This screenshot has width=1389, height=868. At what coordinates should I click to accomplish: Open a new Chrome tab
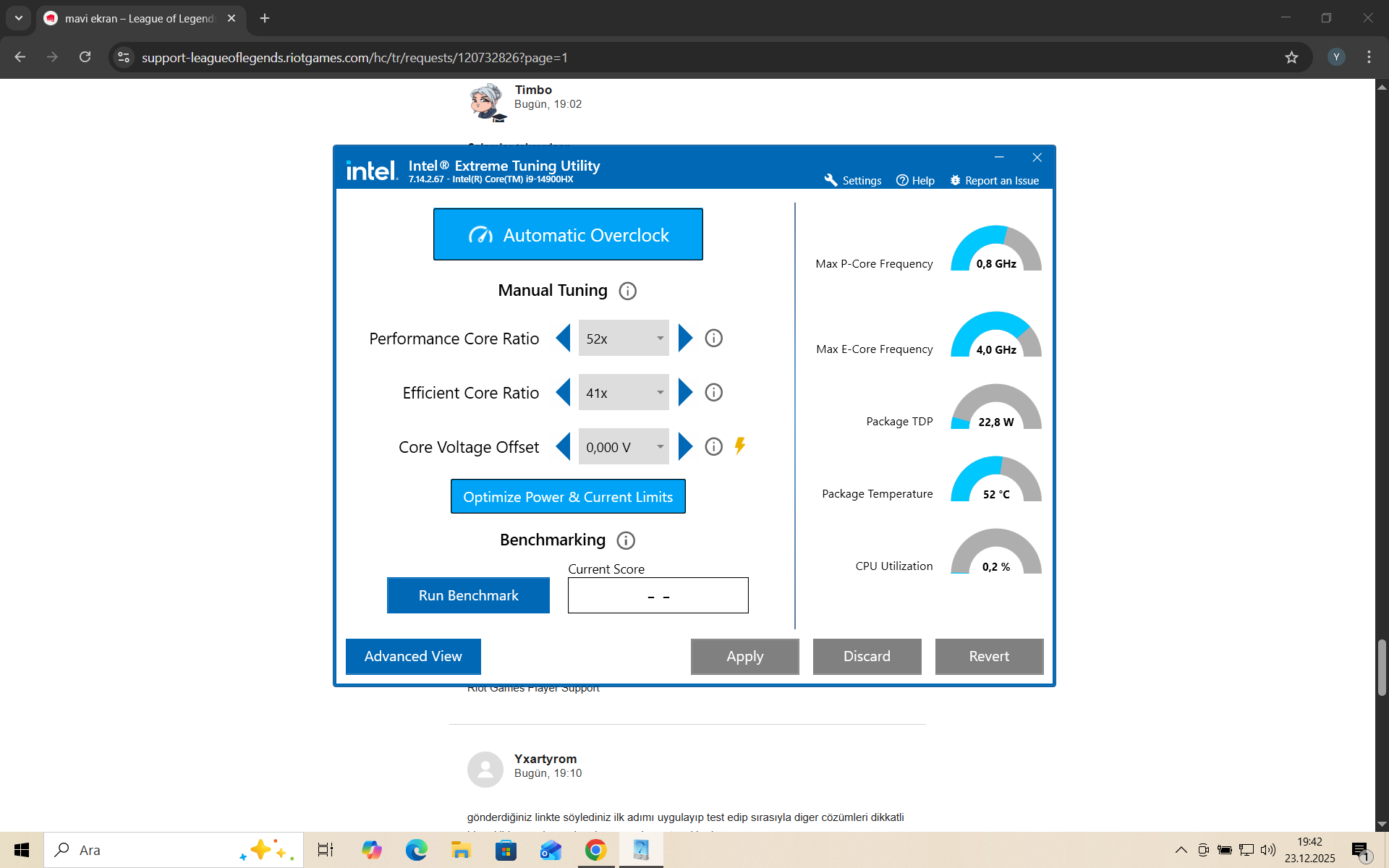265,18
